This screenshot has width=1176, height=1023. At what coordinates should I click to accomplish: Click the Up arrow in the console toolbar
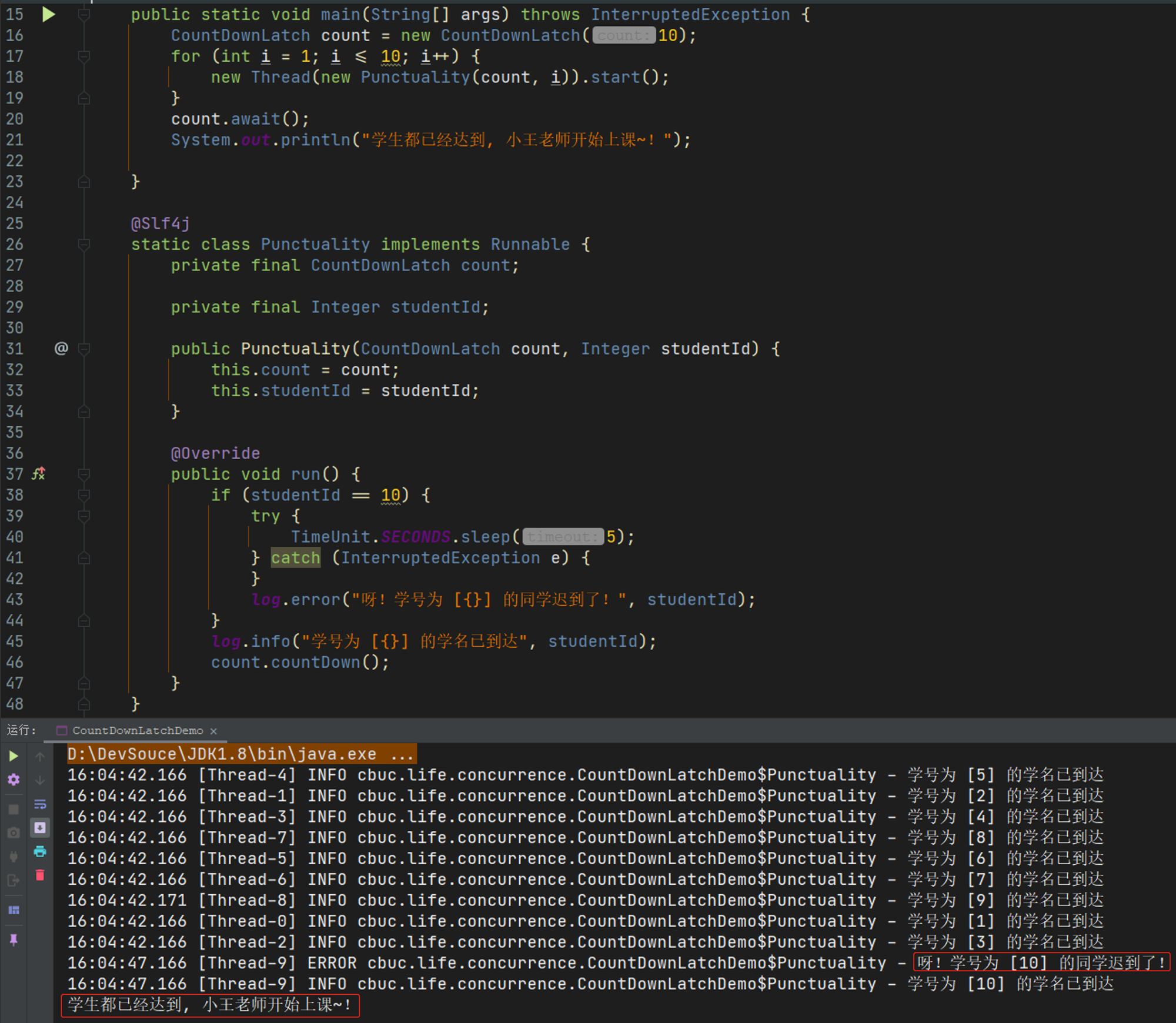[x=40, y=756]
